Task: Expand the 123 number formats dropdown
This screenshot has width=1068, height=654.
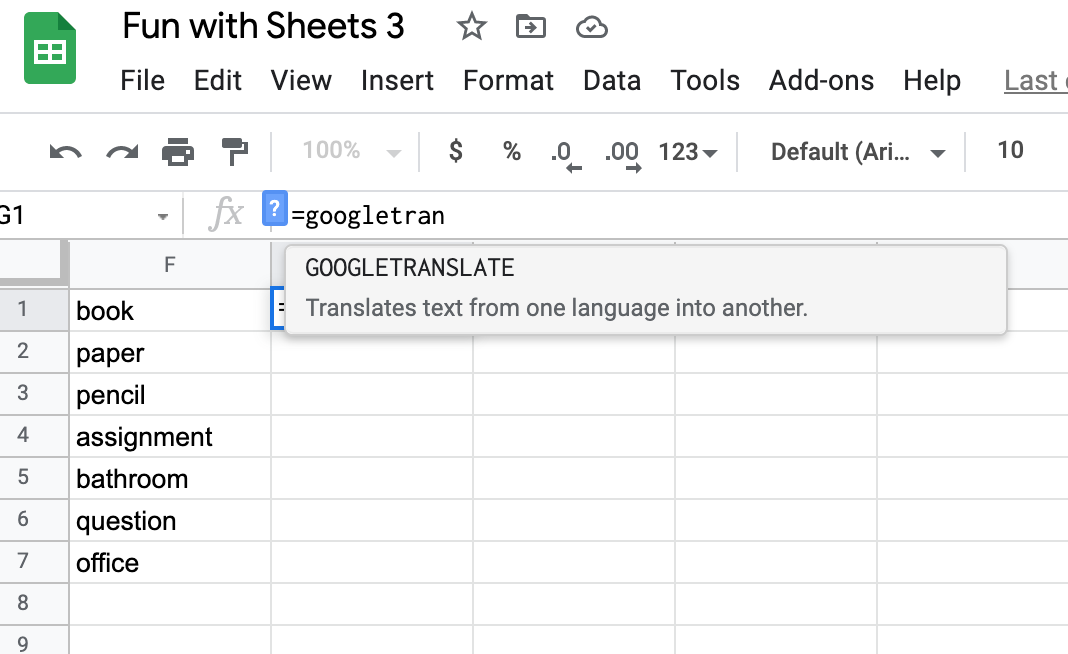Action: (688, 152)
